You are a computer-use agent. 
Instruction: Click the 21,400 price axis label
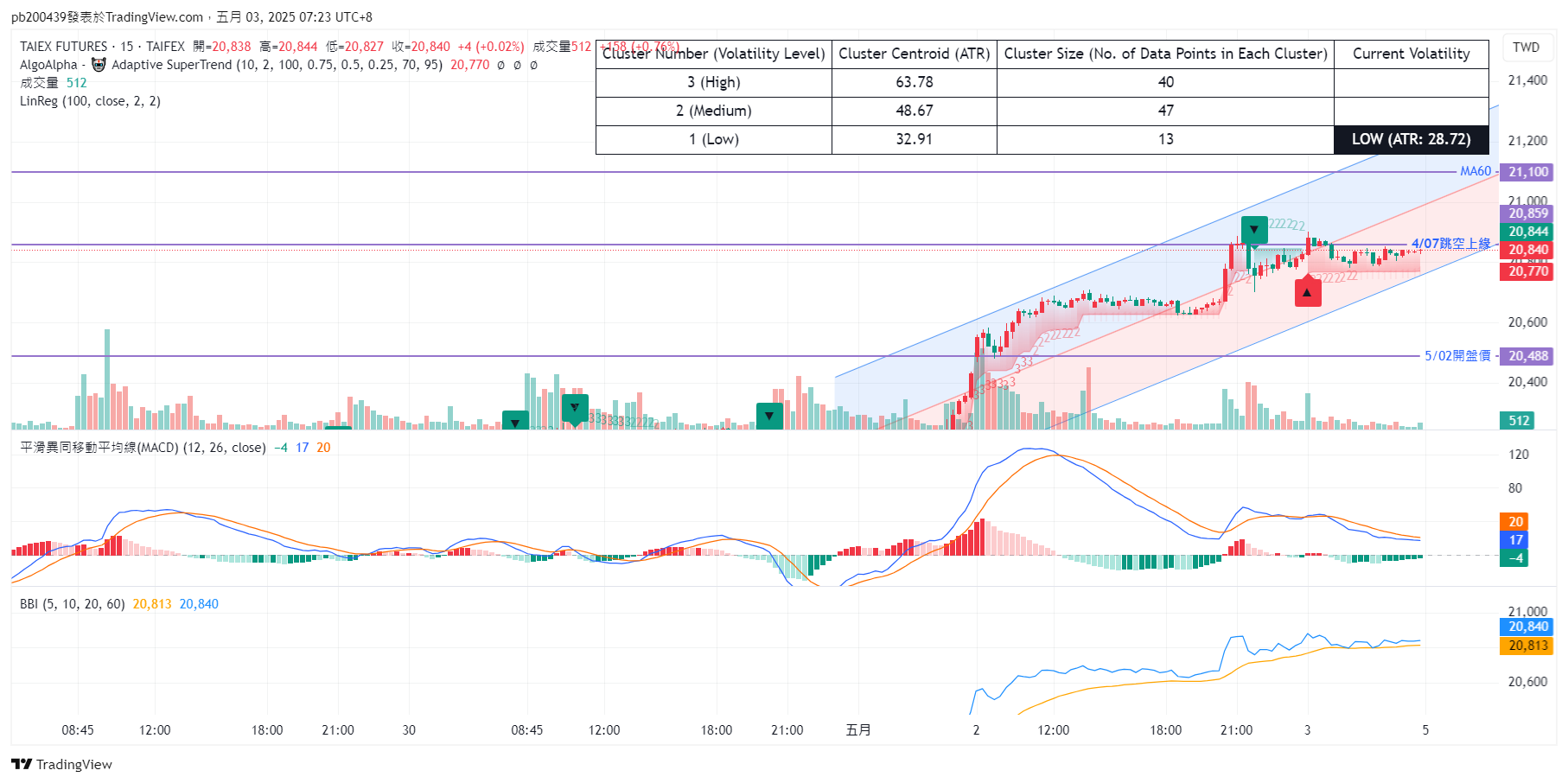(1527, 80)
